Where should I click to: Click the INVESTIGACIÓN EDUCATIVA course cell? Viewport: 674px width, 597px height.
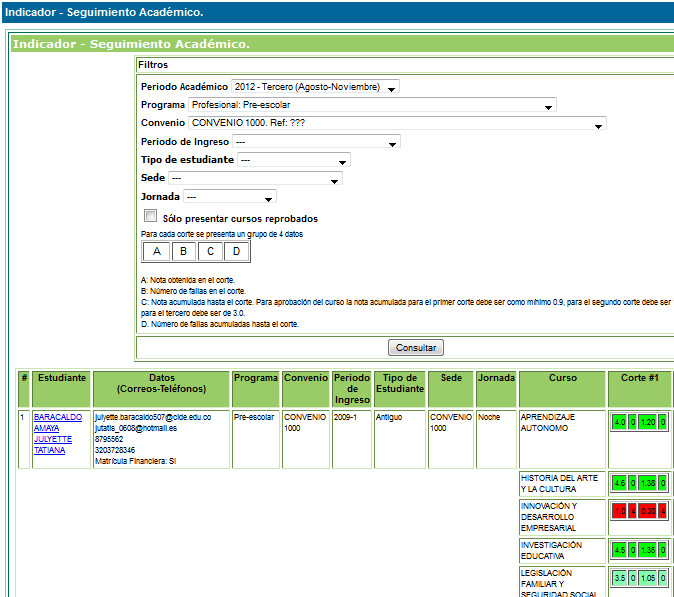pyautogui.click(x=562, y=551)
